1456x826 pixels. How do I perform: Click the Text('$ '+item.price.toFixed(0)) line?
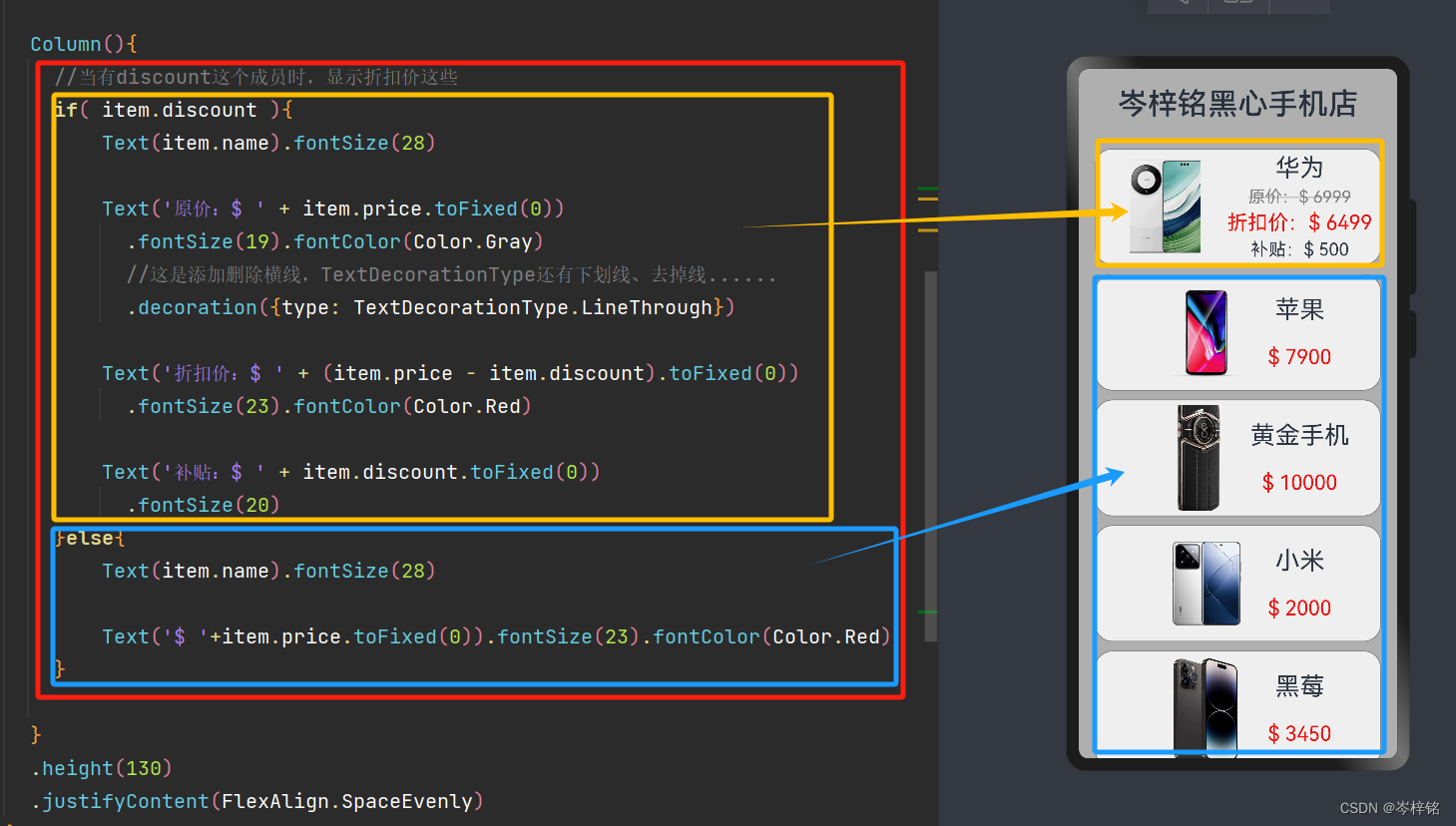click(x=496, y=636)
